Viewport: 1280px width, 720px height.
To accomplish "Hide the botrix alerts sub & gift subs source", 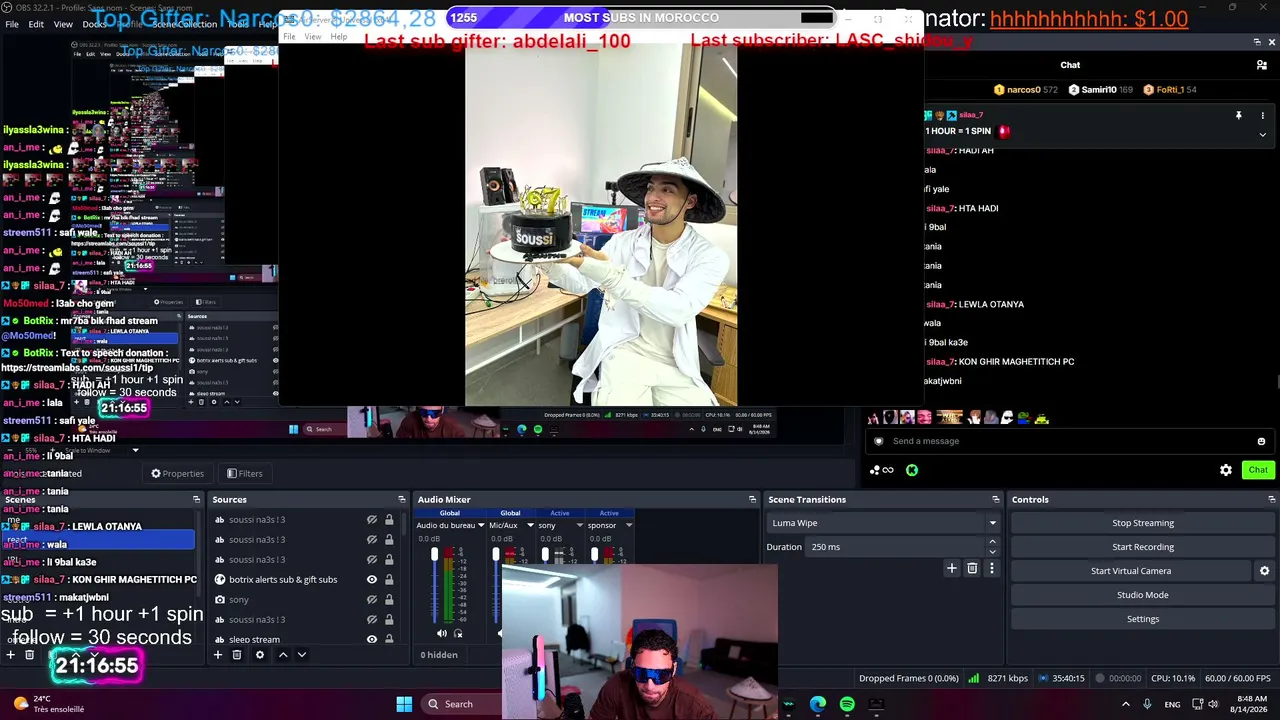I will [x=372, y=580].
